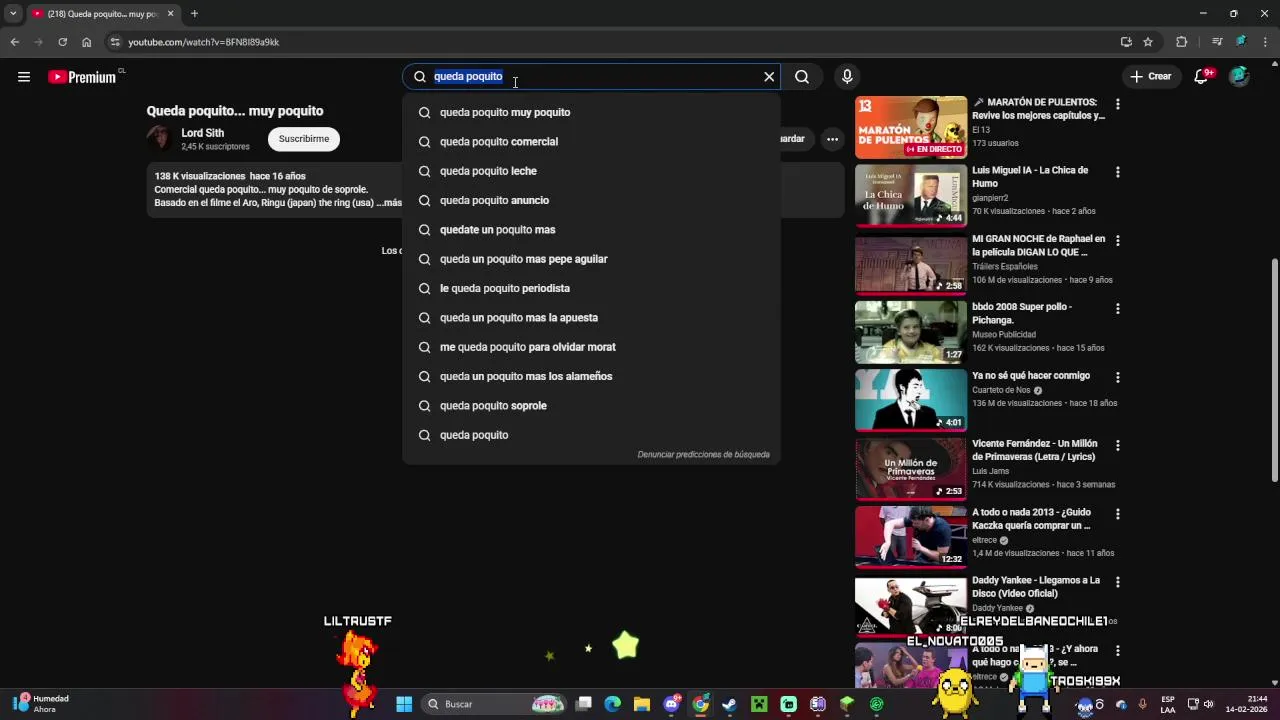
Task: Click the taskbar Buscar search box
Action: [494, 704]
